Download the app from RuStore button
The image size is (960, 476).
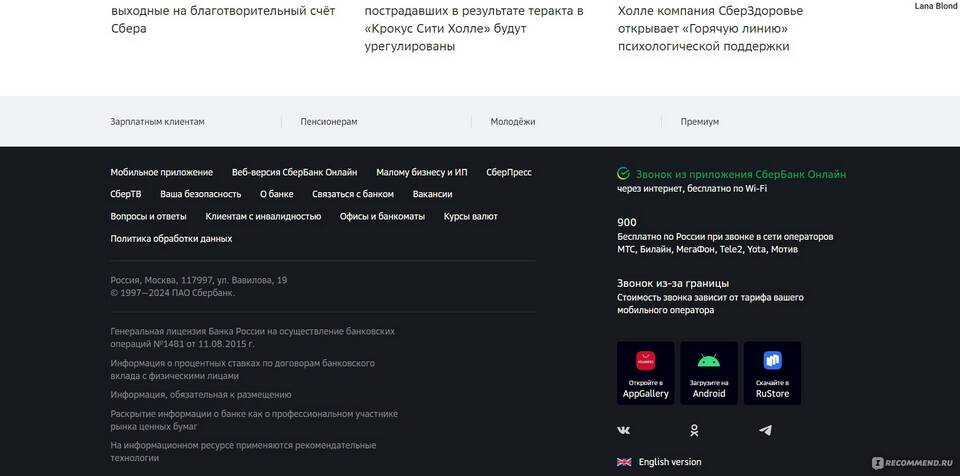(772, 373)
